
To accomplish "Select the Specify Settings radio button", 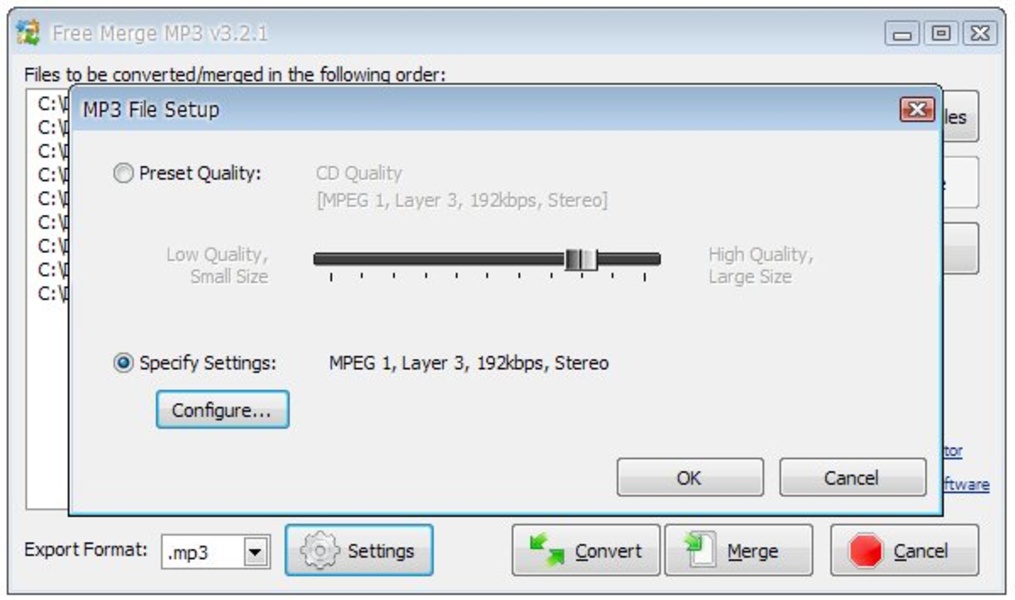I will (123, 362).
